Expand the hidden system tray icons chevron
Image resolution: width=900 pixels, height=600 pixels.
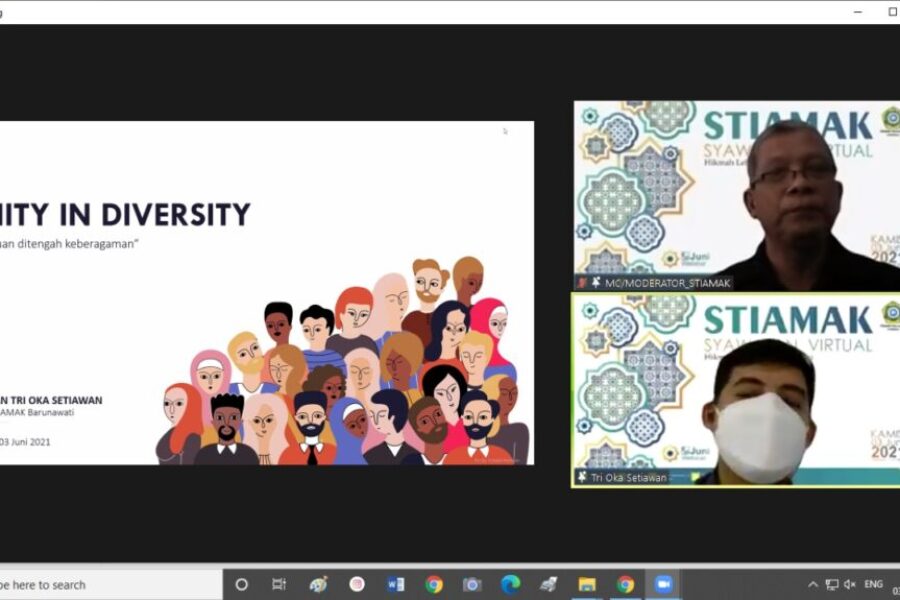[x=811, y=584]
